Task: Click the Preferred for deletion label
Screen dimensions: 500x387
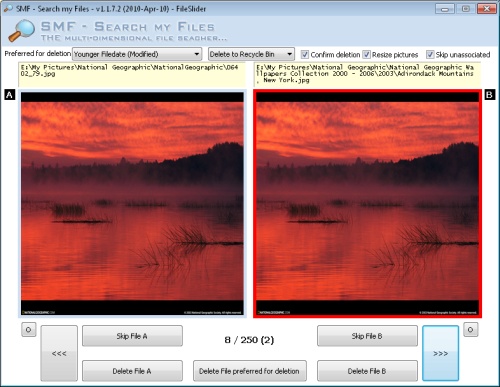Action: [38, 54]
